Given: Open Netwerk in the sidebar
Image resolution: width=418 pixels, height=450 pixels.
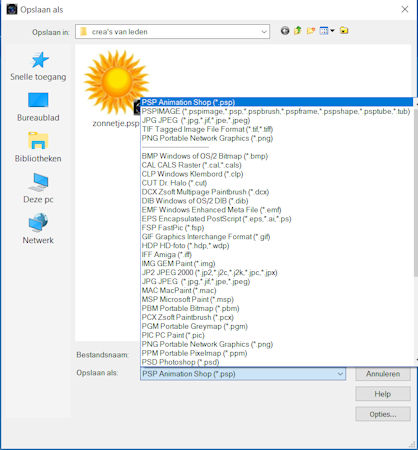Looking at the screenshot, I should 38,229.
